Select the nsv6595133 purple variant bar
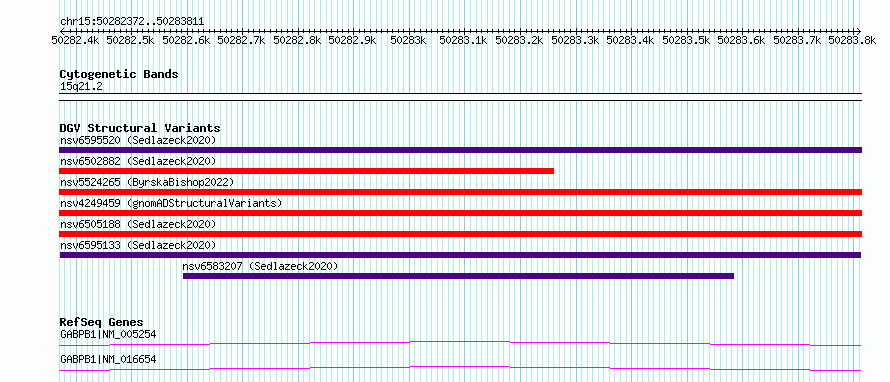890x382 pixels. 460,255
